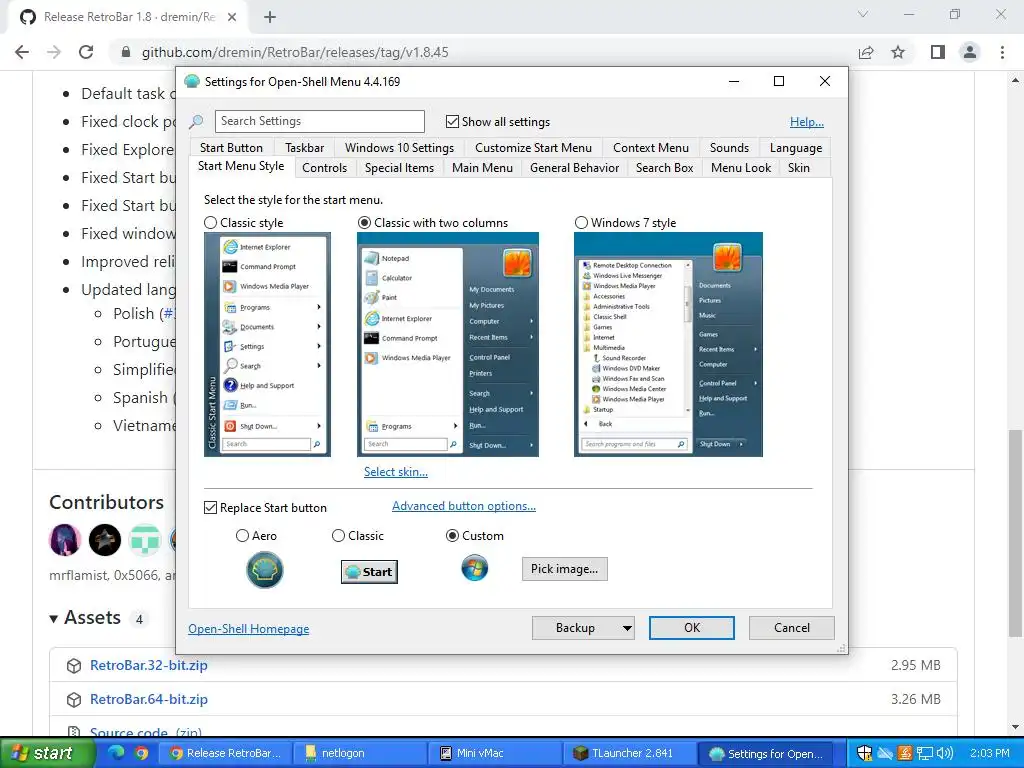Open the Chrome profile avatar menu
Screen dimensions: 1024x768
tap(970, 52)
